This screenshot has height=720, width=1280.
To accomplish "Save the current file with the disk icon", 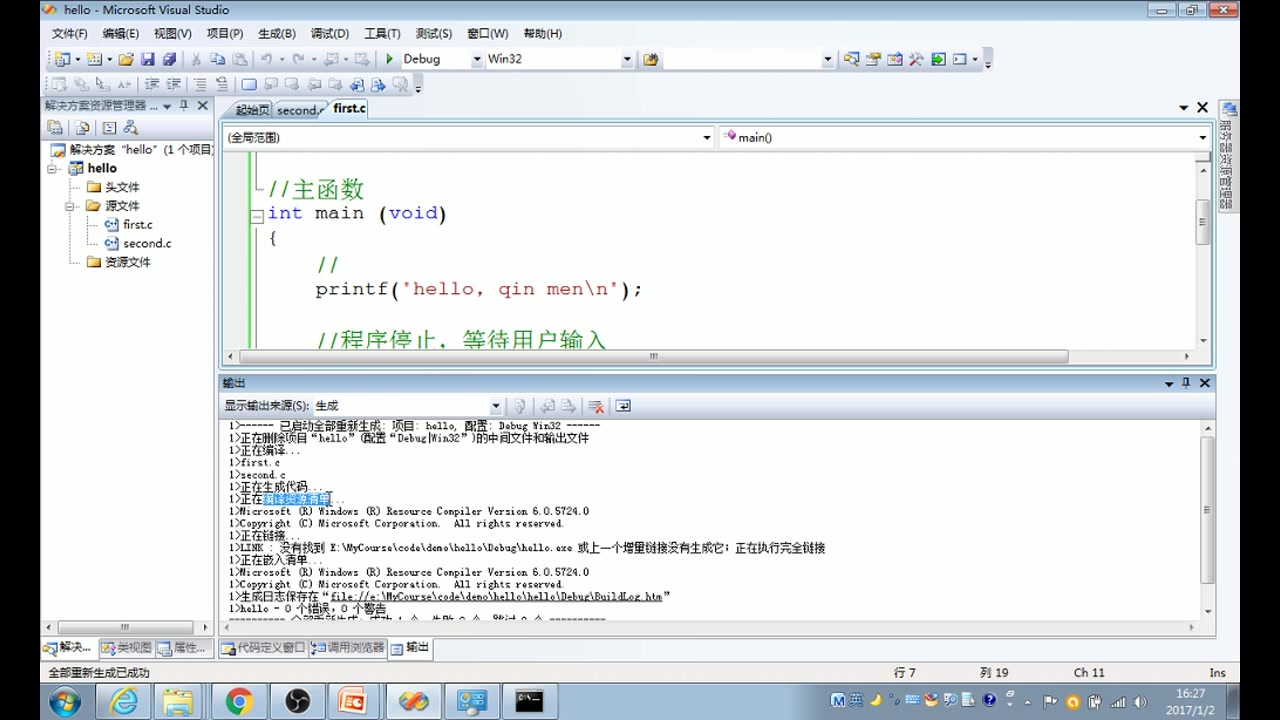I will [x=148, y=59].
